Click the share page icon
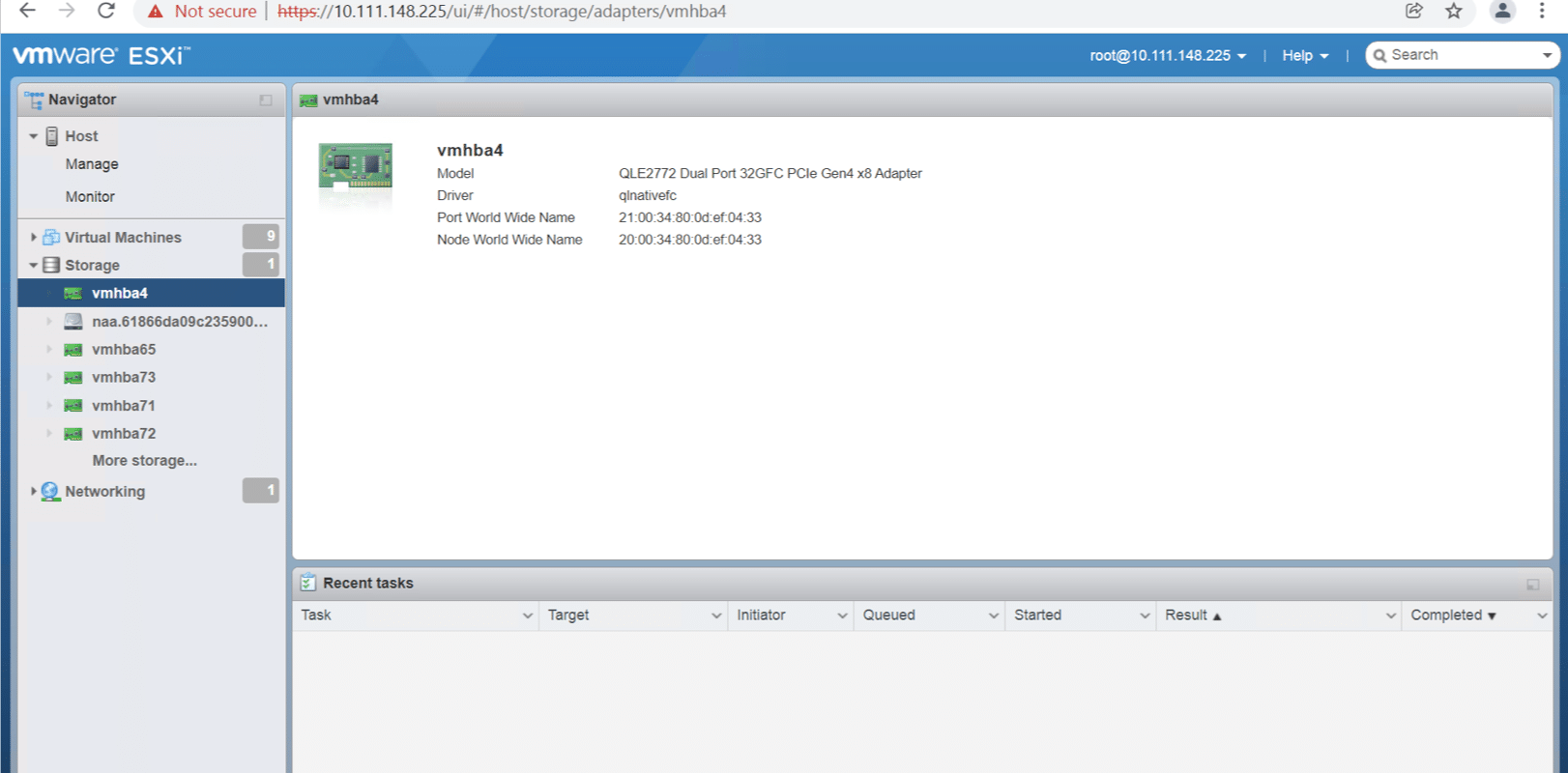The width and height of the screenshot is (1568, 773). (x=1414, y=11)
